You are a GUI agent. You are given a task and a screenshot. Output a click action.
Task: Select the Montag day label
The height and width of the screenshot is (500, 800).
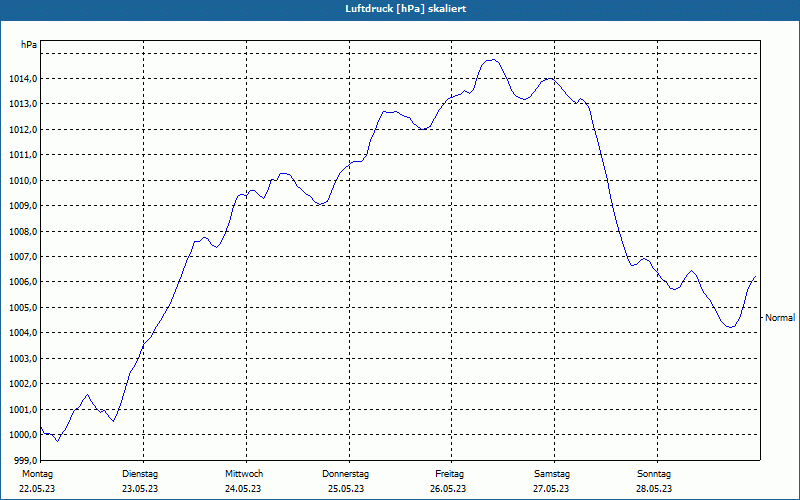[x=37, y=474]
